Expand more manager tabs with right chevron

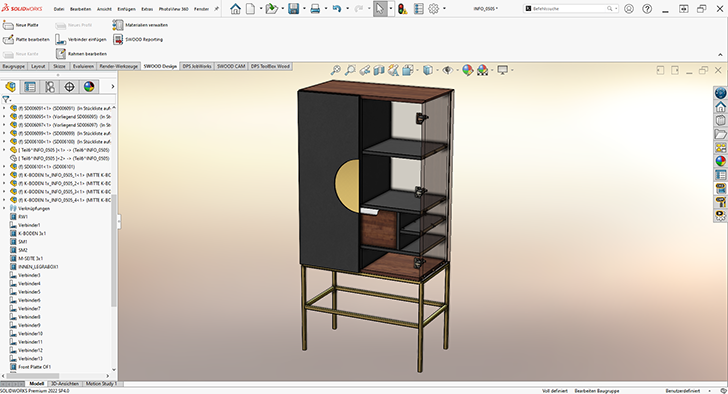(112, 86)
